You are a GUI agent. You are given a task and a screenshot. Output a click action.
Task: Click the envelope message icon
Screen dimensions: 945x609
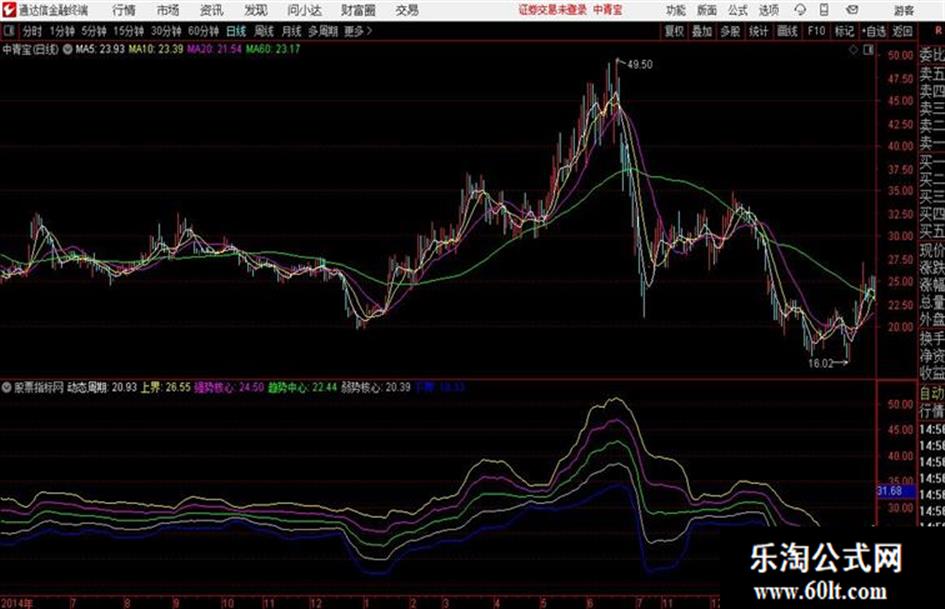(x=852, y=10)
